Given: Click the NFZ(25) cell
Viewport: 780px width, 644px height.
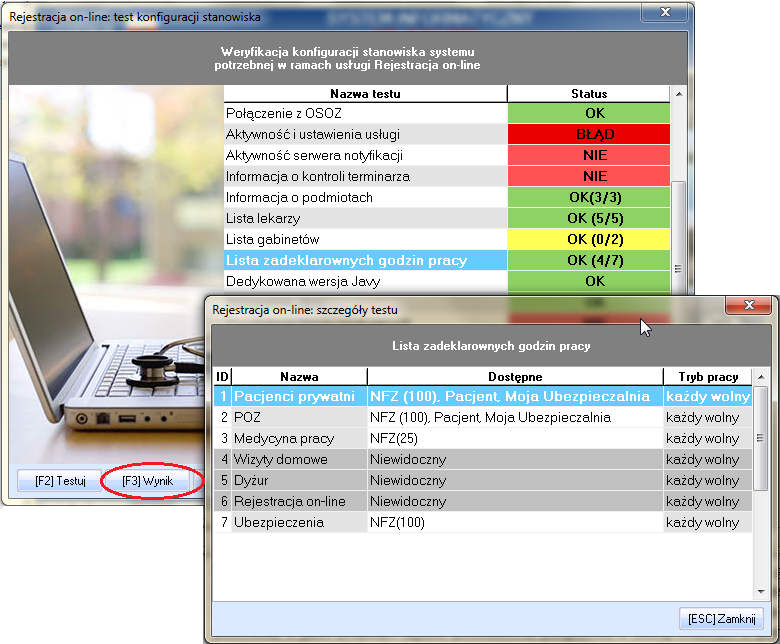Looking at the screenshot, I should tap(515, 438).
